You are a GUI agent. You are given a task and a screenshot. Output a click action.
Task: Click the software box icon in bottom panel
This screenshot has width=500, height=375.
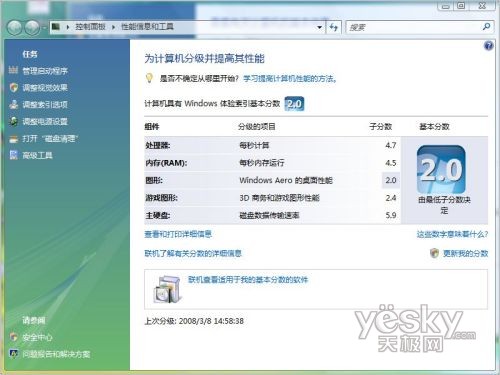(168, 289)
